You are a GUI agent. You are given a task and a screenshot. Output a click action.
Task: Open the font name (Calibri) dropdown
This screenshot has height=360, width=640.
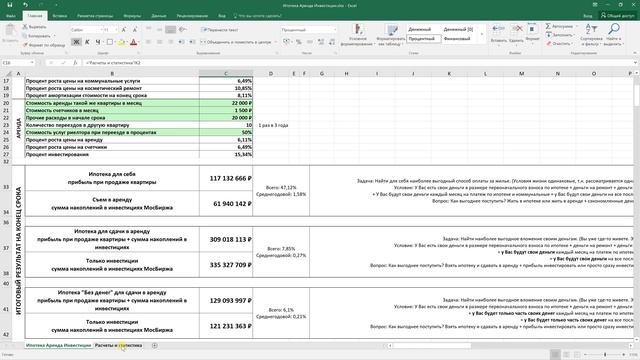[101, 30]
